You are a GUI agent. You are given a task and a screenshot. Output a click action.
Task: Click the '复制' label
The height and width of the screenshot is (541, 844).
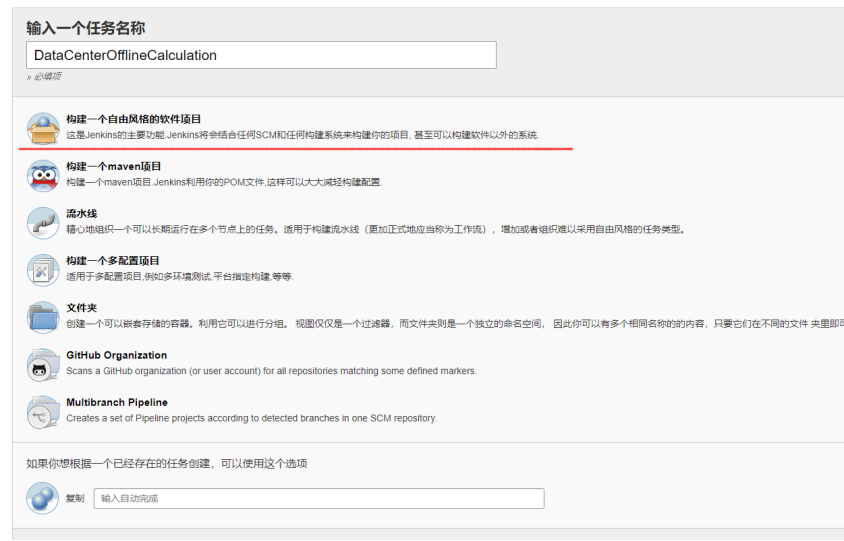75,498
